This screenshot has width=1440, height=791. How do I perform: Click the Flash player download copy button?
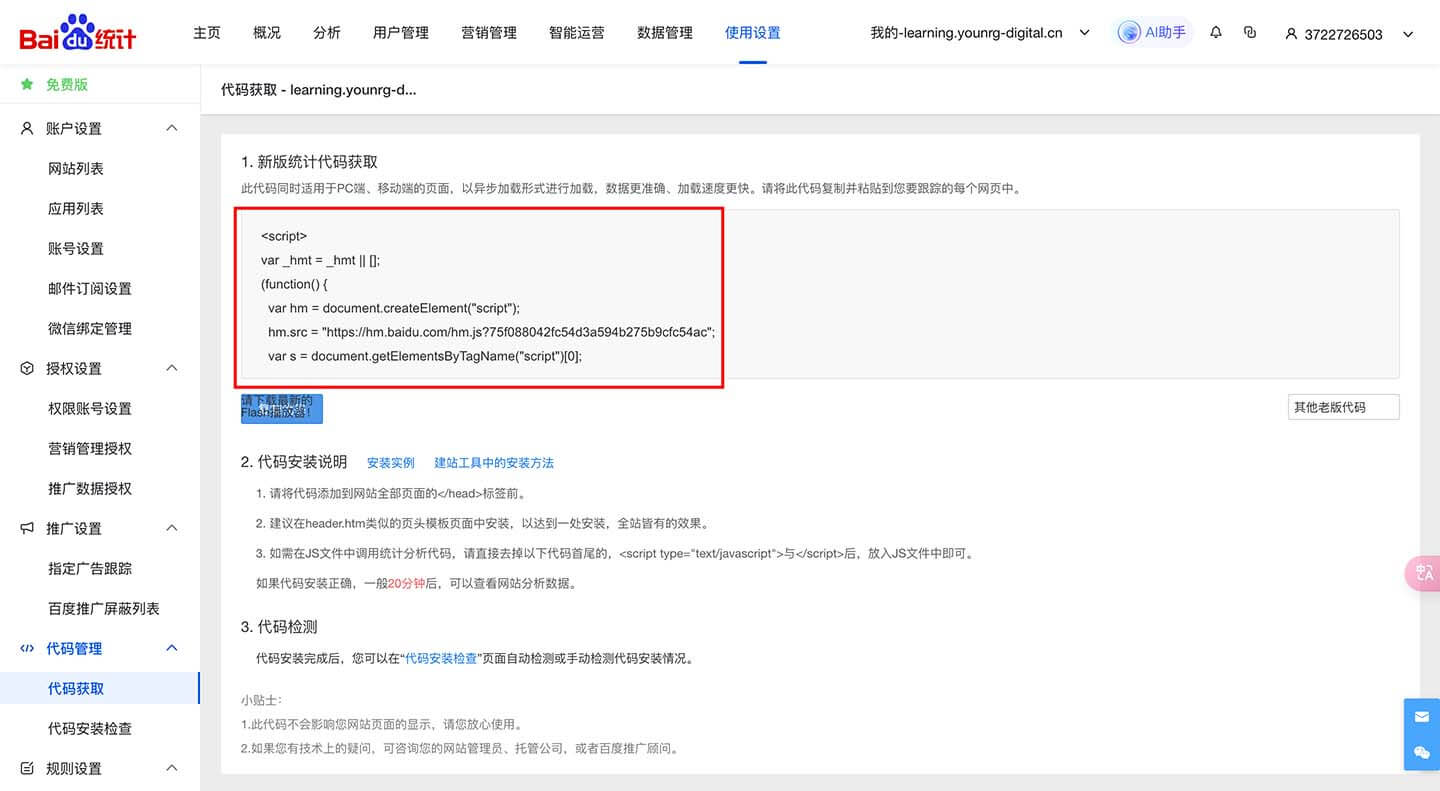pyautogui.click(x=282, y=408)
